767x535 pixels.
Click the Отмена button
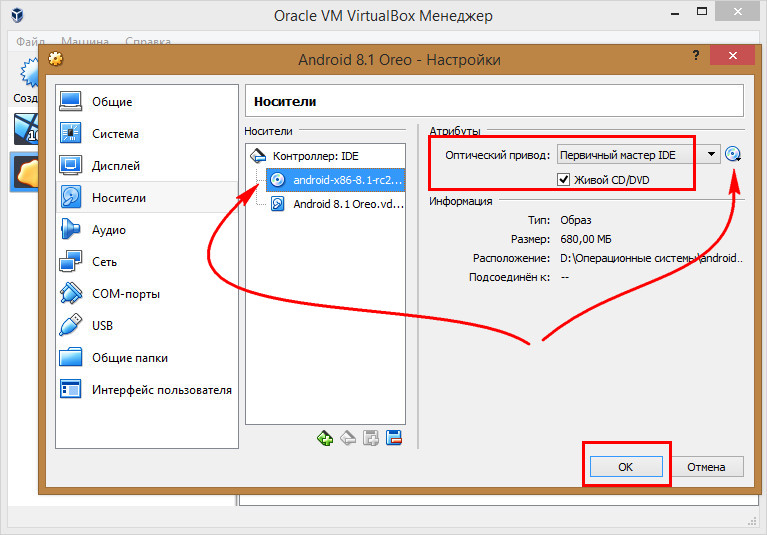706,467
